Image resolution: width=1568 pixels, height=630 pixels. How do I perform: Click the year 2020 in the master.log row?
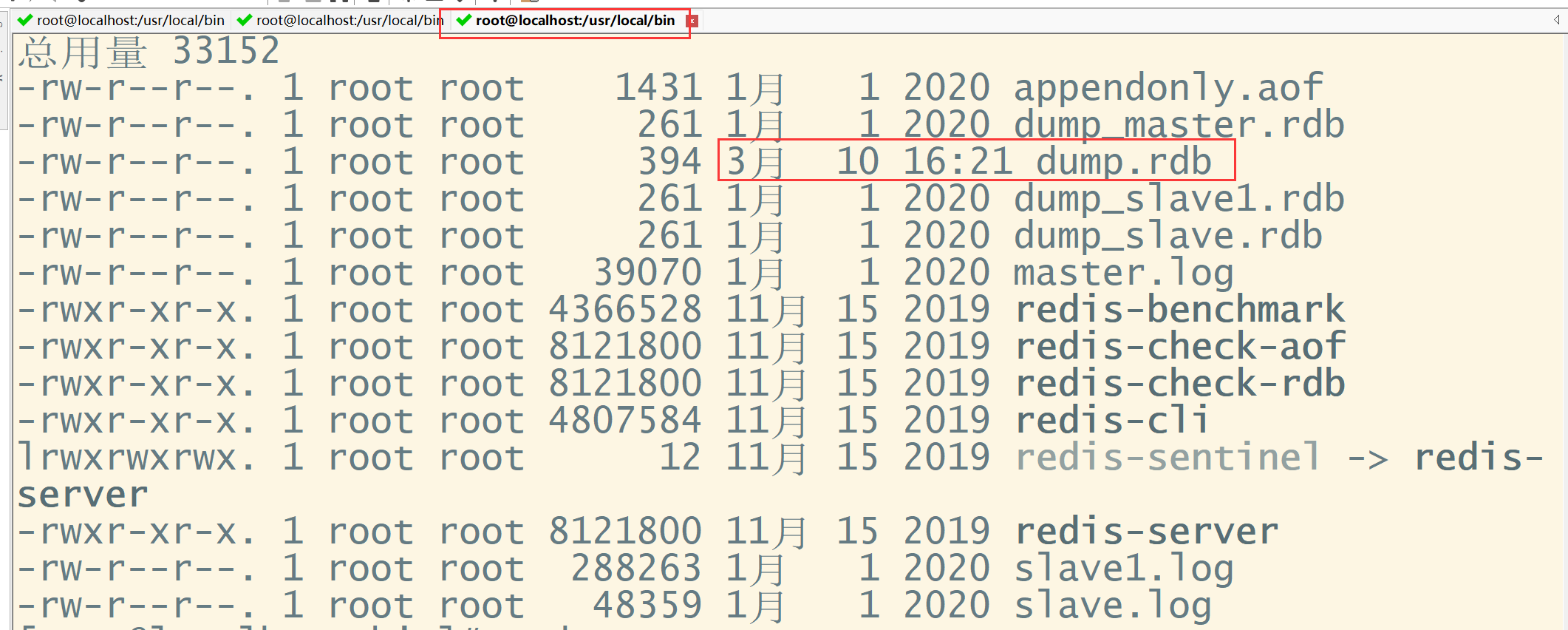click(x=947, y=273)
